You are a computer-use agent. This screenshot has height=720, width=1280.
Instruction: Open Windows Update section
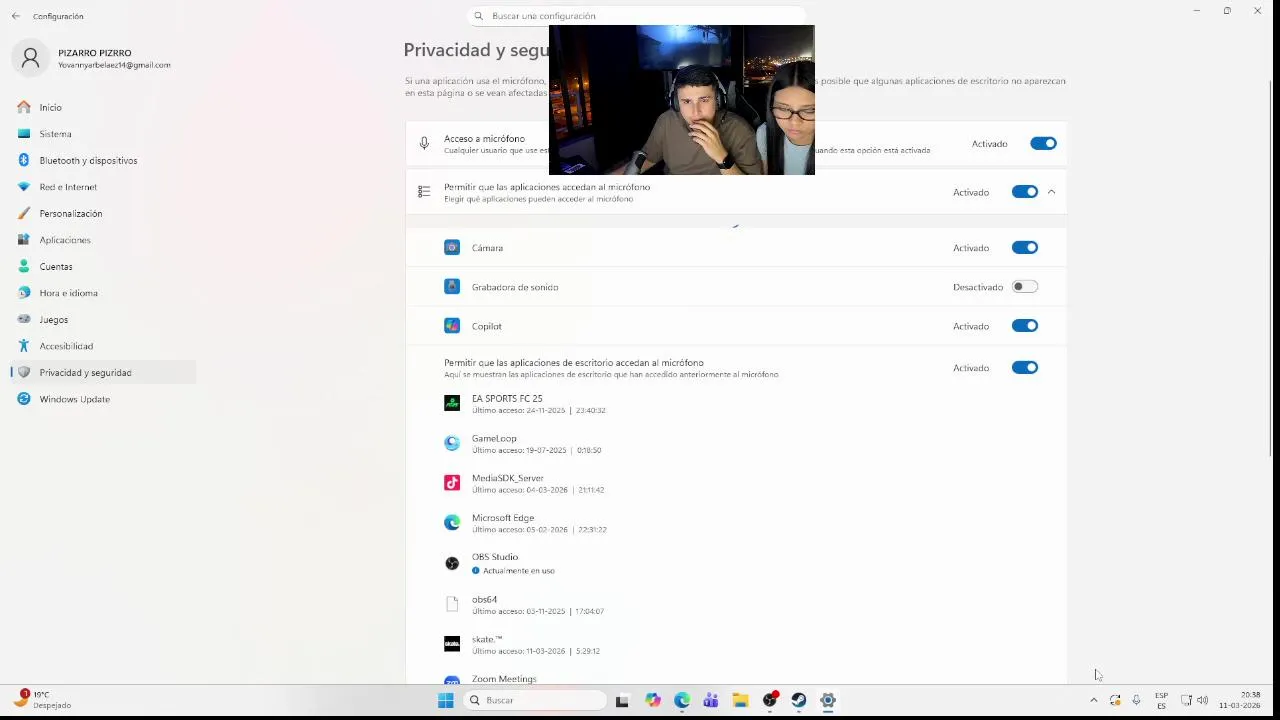point(74,399)
